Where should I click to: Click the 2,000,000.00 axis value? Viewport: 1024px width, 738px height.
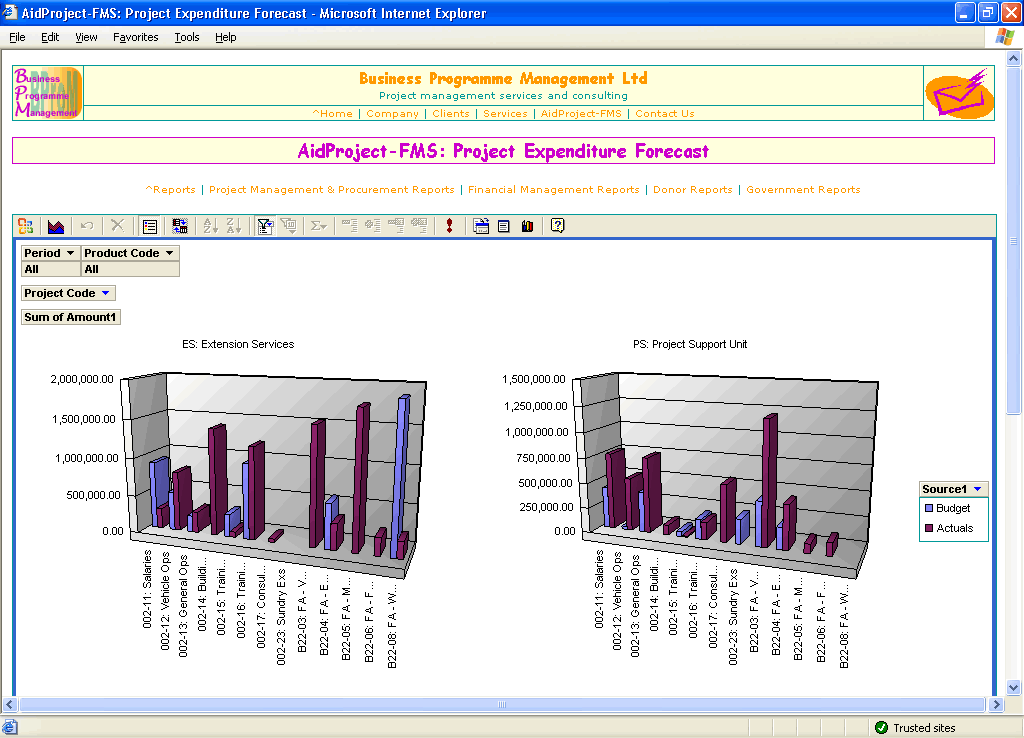pos(82,379)
